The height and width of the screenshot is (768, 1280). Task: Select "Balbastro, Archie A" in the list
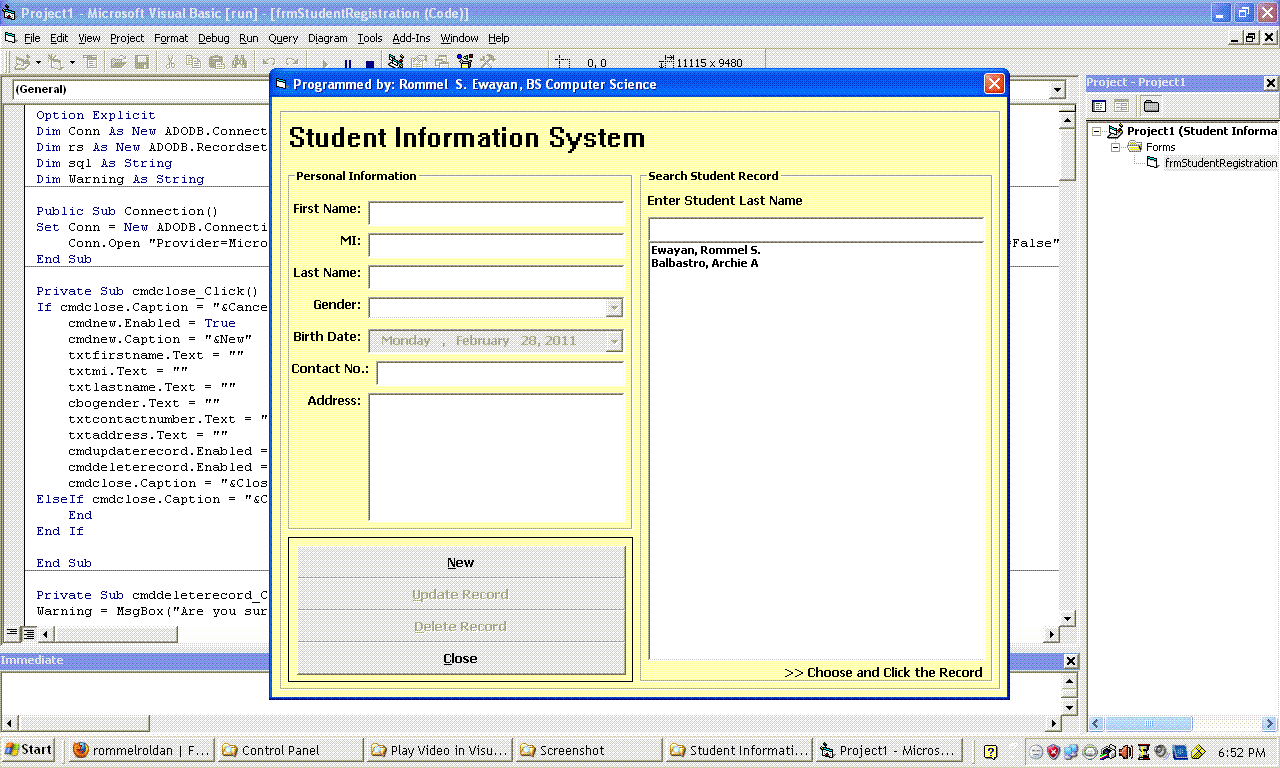click(x=705, y=263)
